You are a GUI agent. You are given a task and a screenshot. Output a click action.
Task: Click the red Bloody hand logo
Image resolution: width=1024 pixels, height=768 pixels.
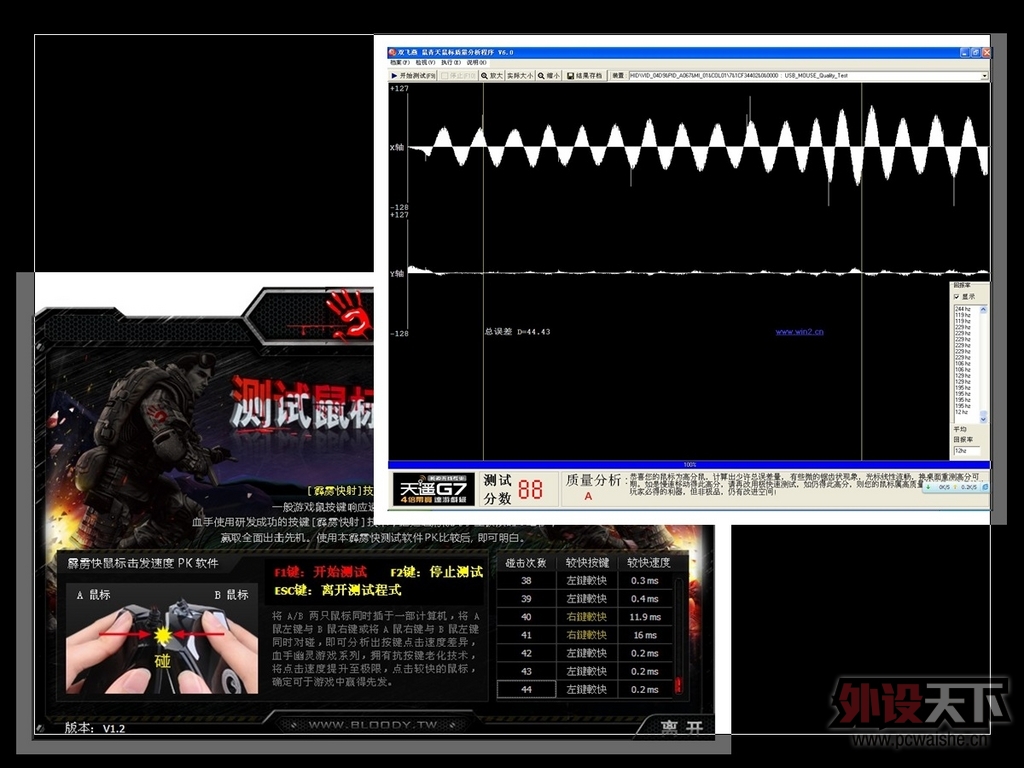350,315
